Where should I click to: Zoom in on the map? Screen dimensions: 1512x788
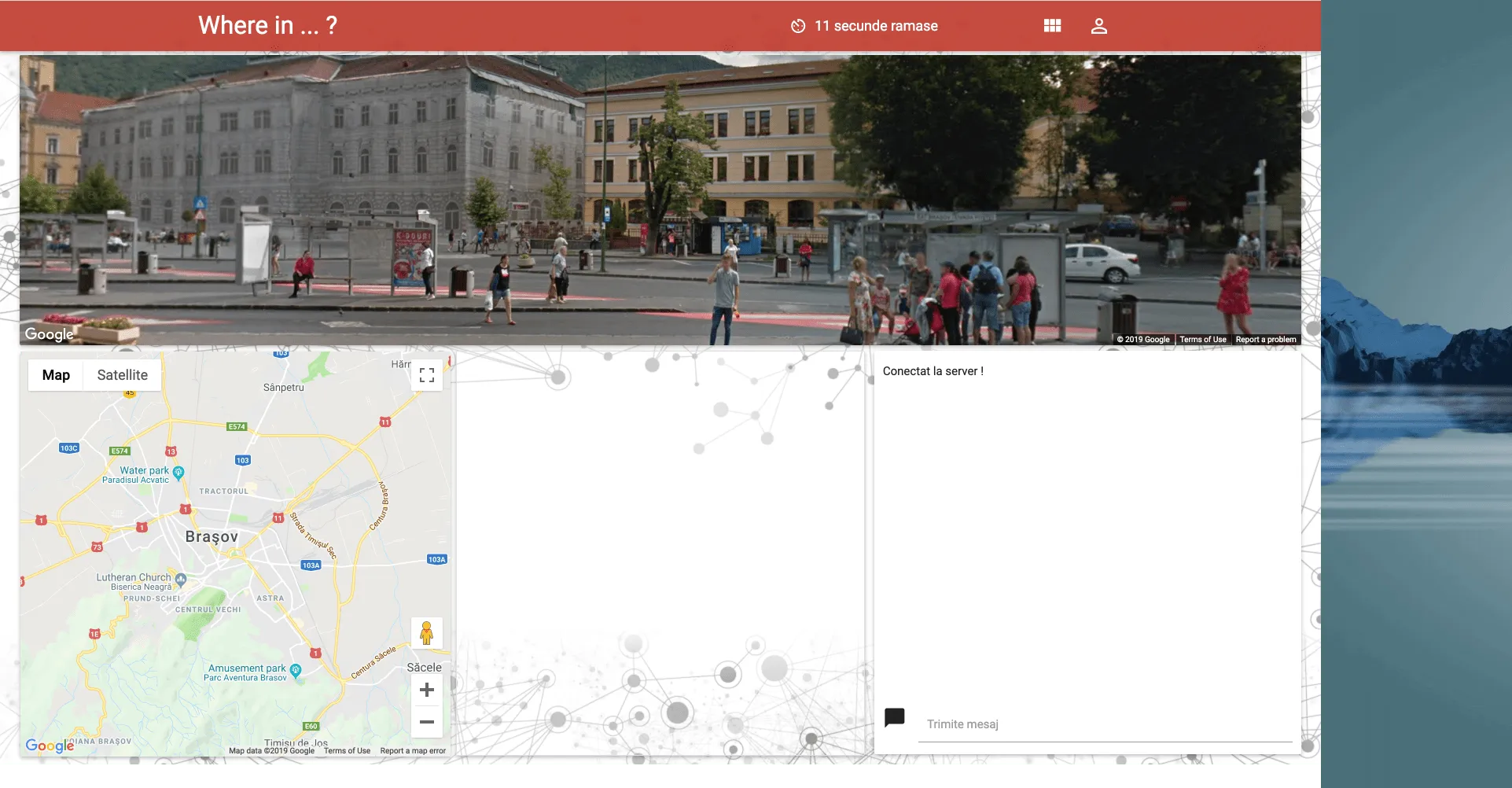(427, 690)
